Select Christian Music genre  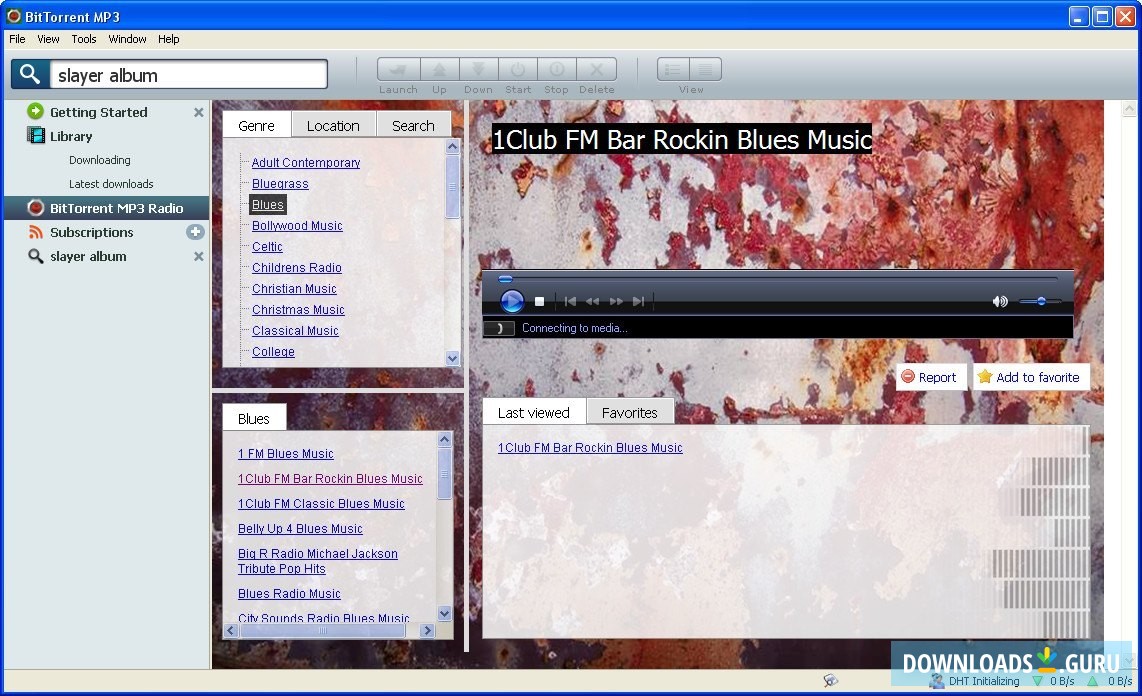click(x=294, y=289)
